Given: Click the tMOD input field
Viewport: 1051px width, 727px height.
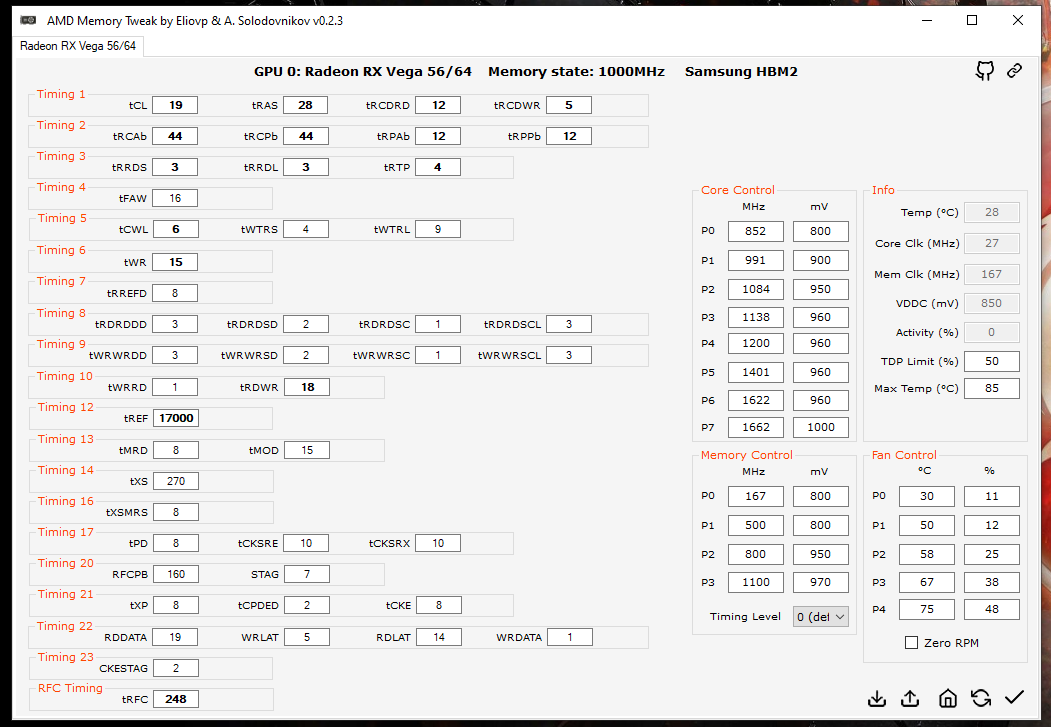Looking at the screenshot, I should 307,450.
